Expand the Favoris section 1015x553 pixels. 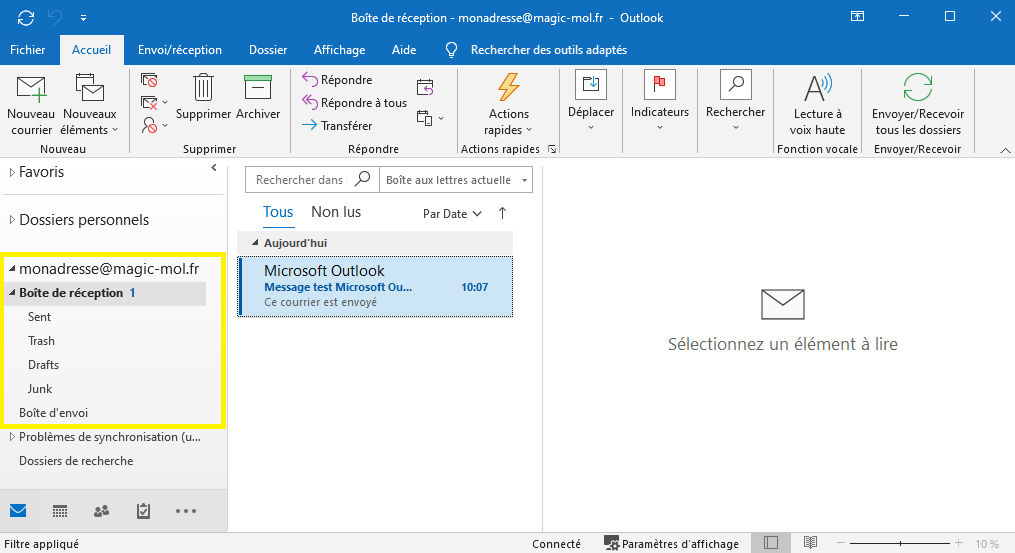[x=12, y=172]
